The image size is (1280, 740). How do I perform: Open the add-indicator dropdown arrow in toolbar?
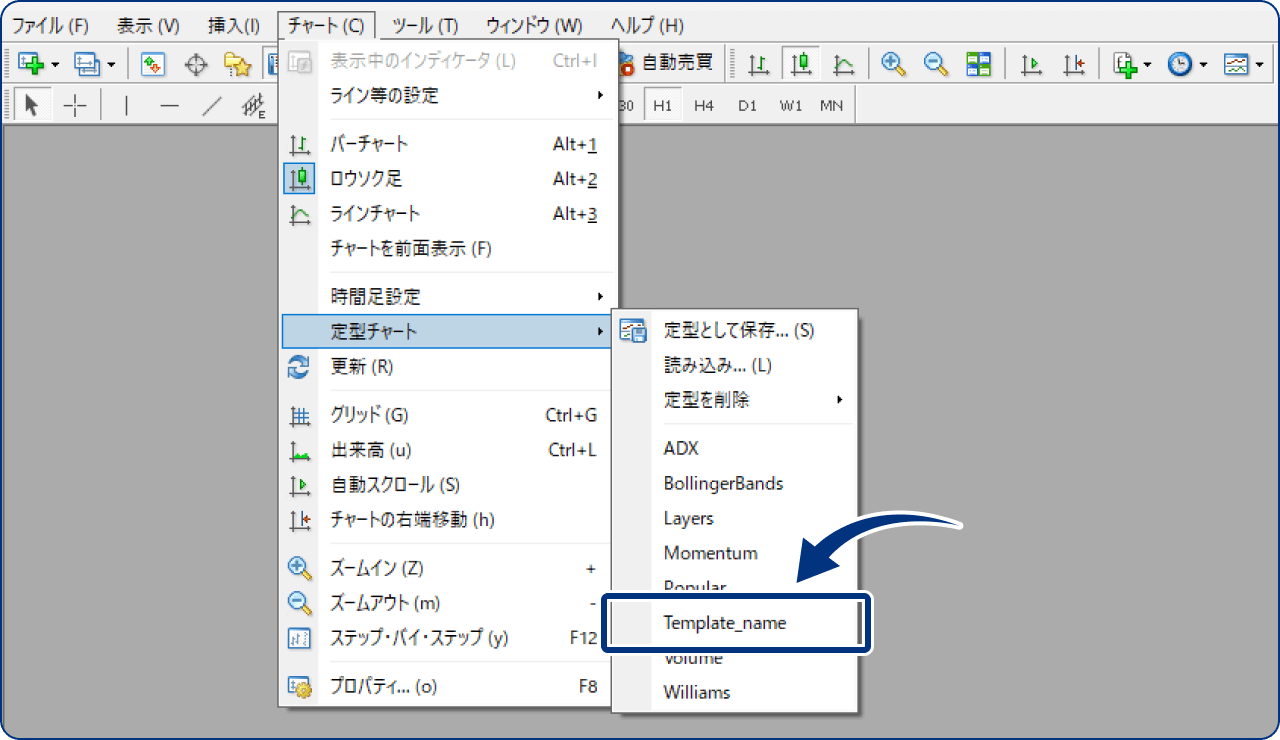[x=1147, y=65]
